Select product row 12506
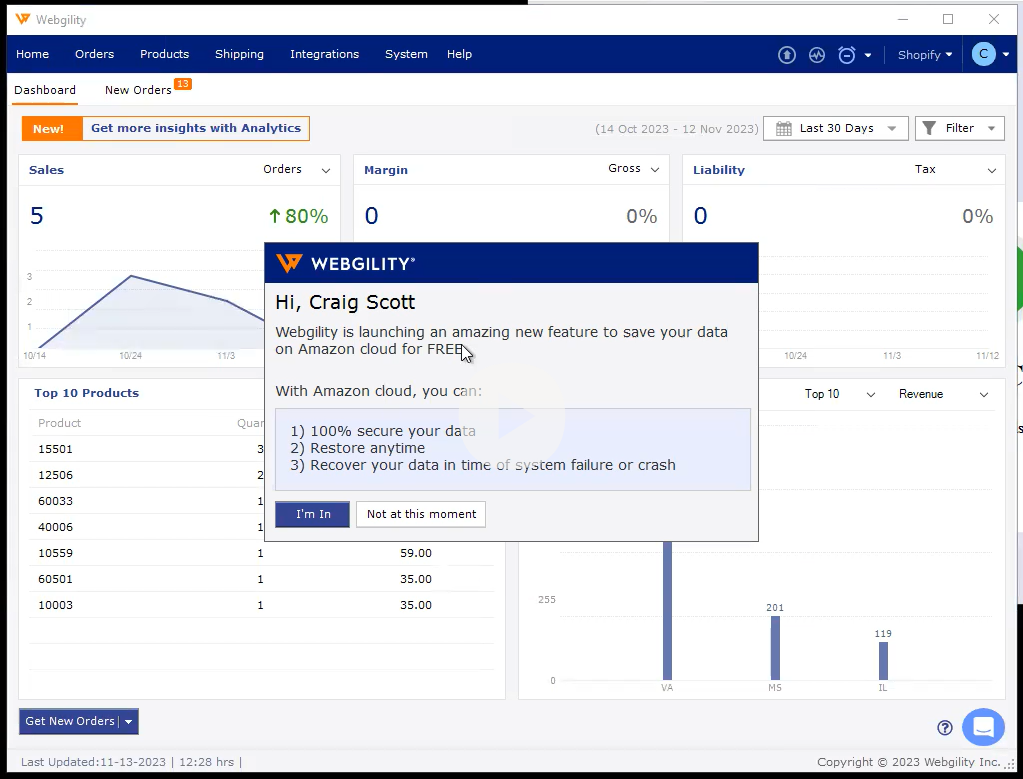 click(261, 475)
